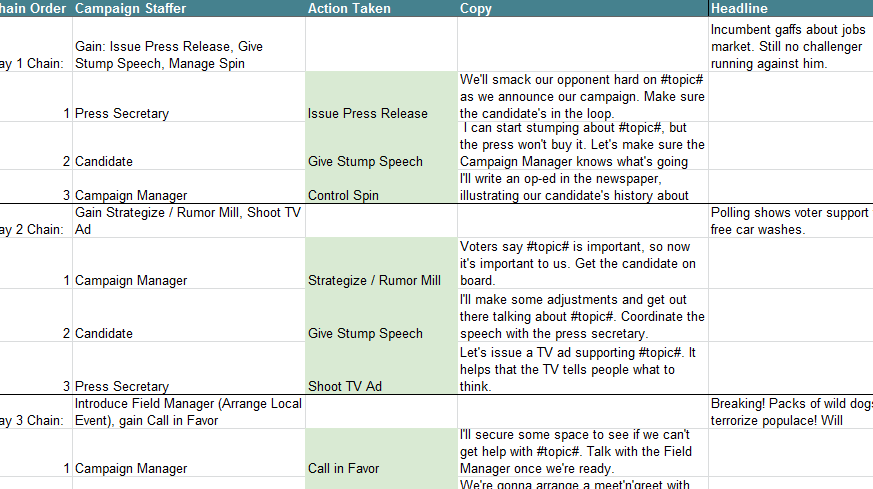Screen dimensions: 873x489
Task: Select the Headline column header
Action: click(791, 8)
